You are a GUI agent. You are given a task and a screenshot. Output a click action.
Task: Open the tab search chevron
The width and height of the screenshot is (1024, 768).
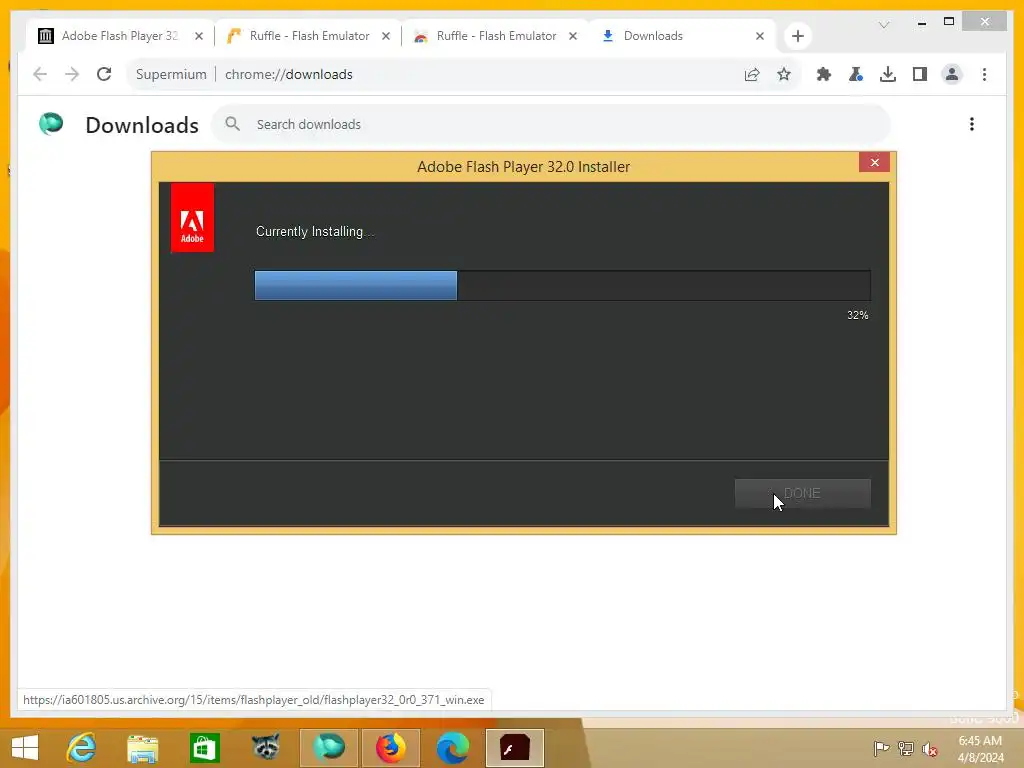884,25
